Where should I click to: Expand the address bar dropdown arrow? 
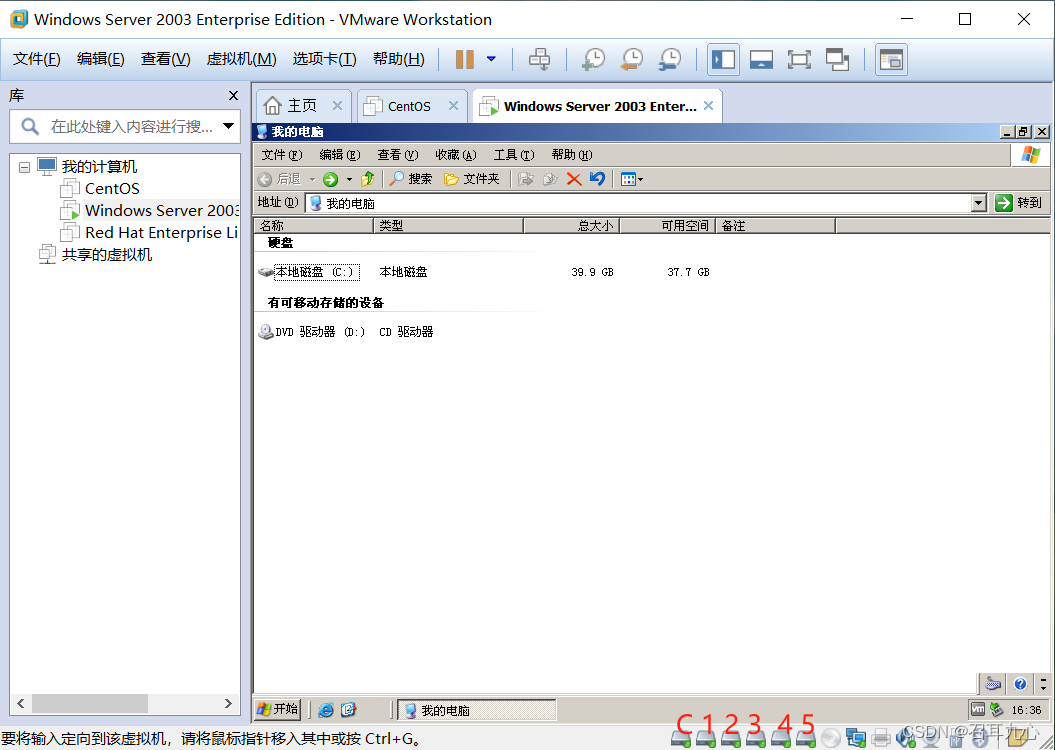pyautogui.click(x=979, y=203)
